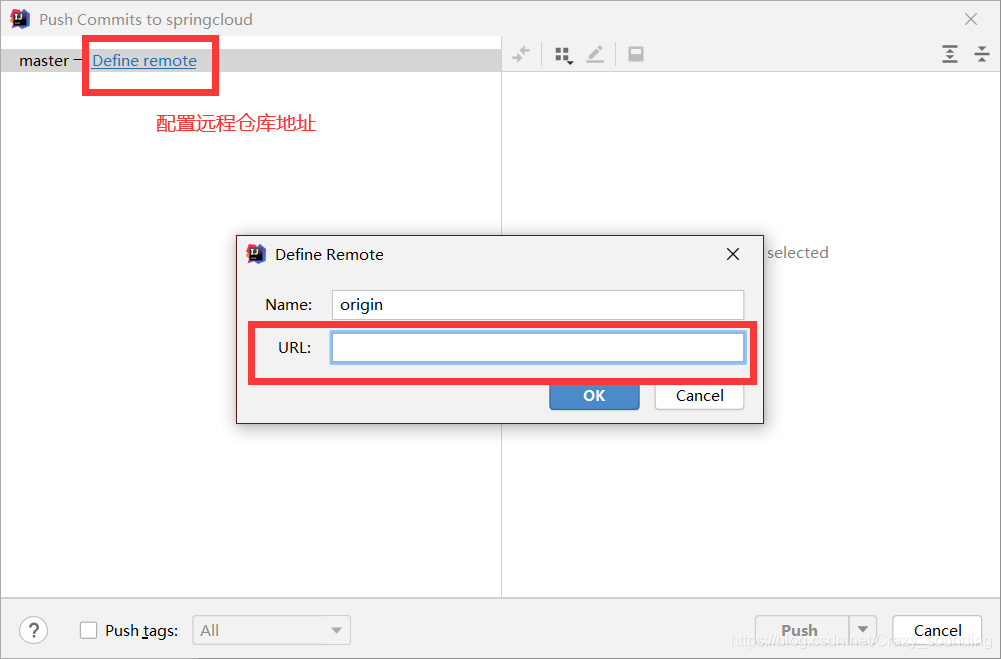Viewport: 1001px width, 659px height.
Task: Open the Push tags All dropdown
Action: point(271,630)
